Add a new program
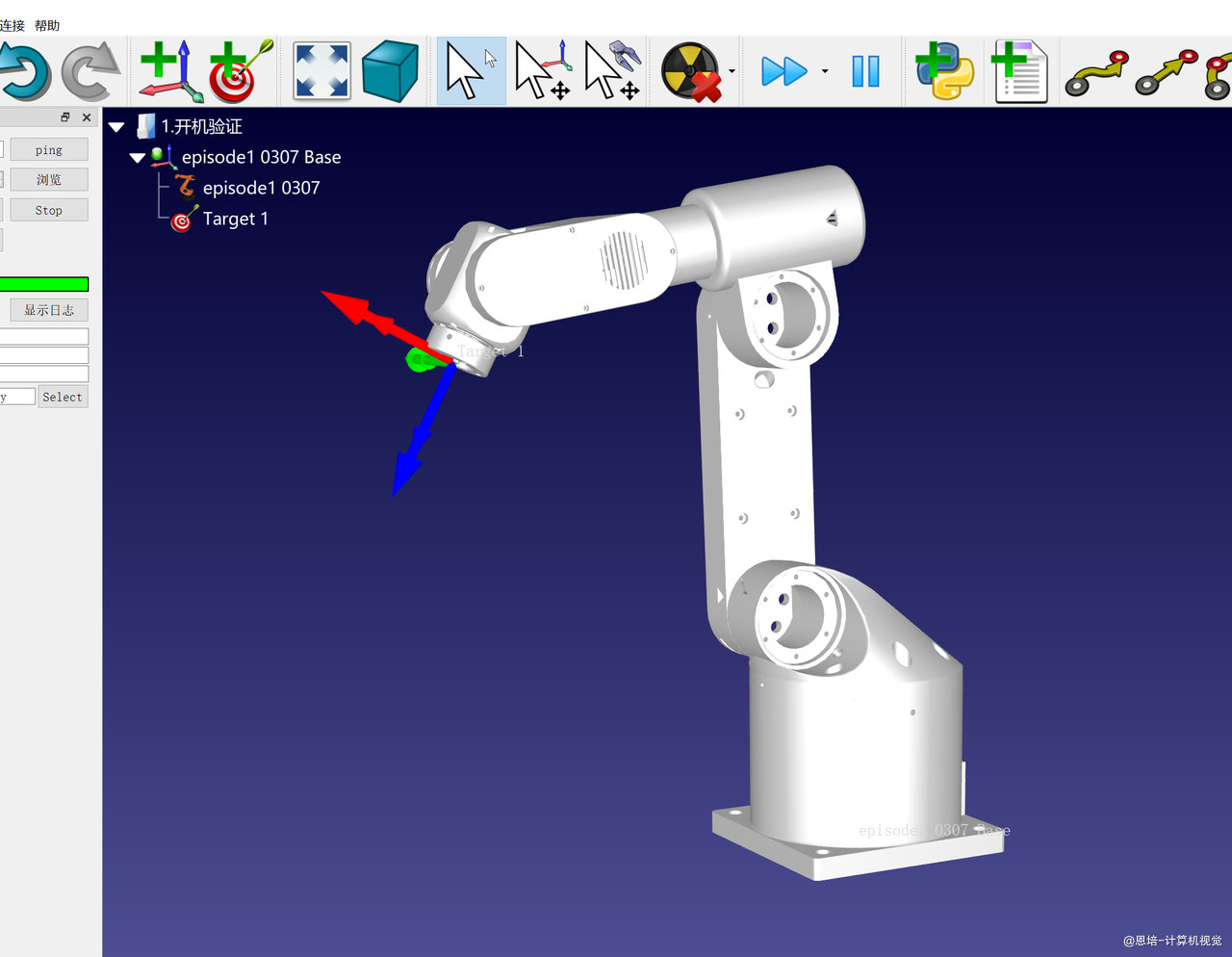Screen dimensions: 1232x957 click(x=1018, y=71)
